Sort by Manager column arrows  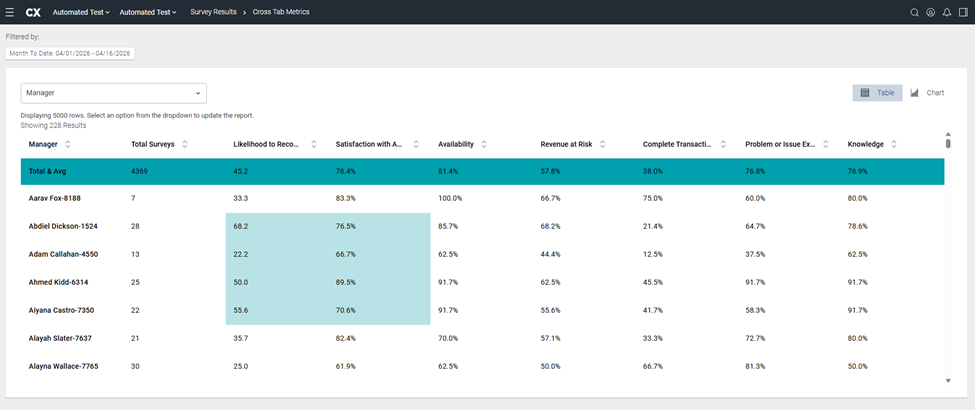point(68,144)
